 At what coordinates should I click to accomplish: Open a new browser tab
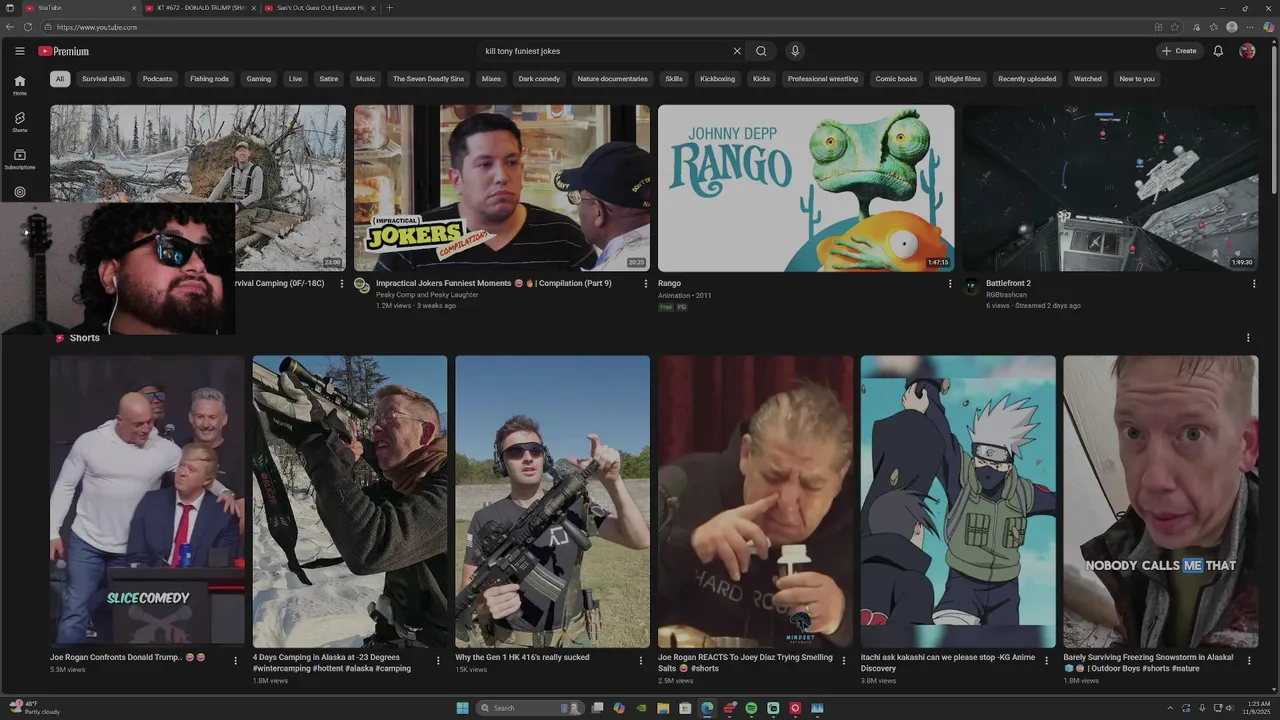pos(390,8)
